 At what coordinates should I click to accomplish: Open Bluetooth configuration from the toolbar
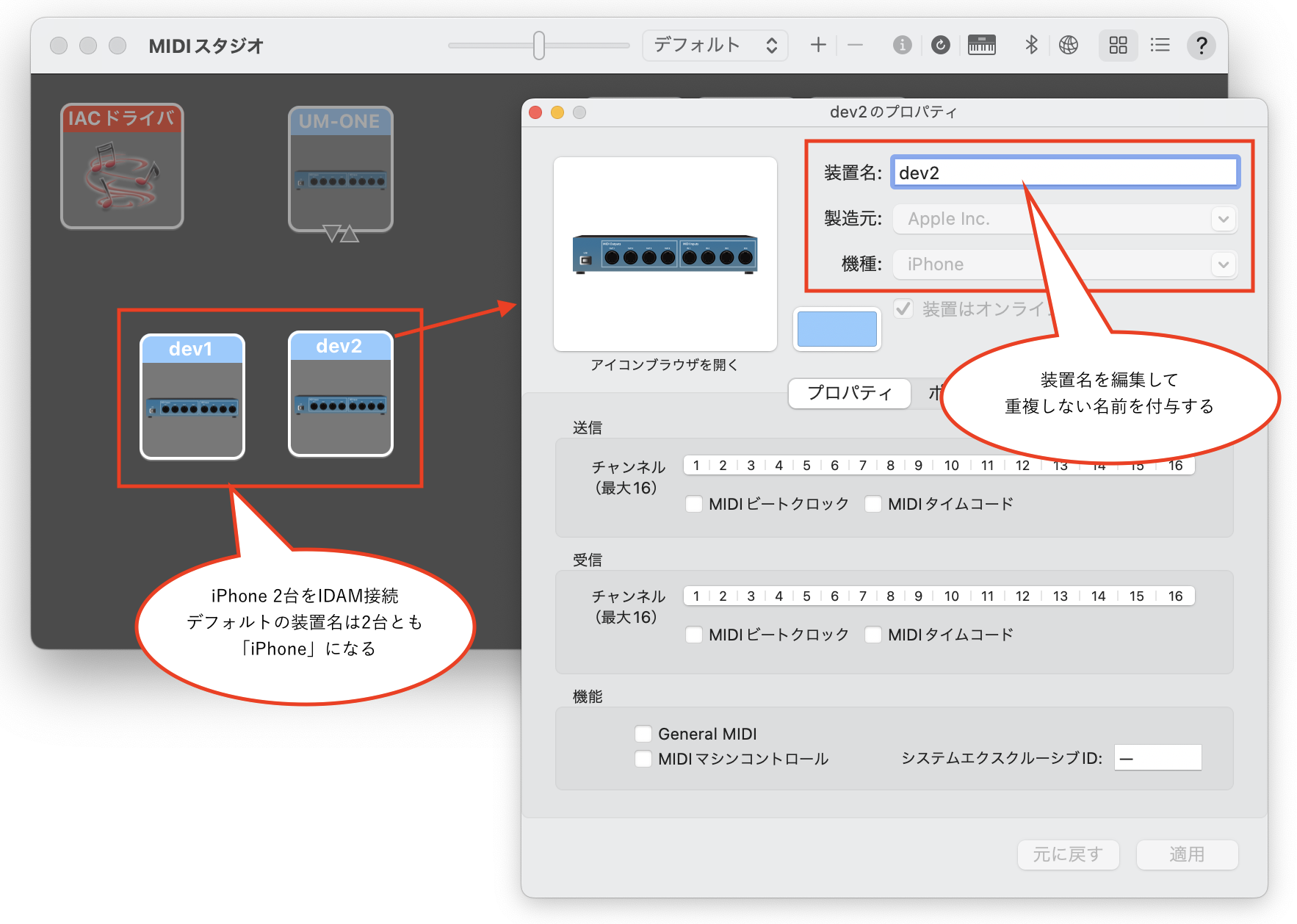pos(1031,46)
